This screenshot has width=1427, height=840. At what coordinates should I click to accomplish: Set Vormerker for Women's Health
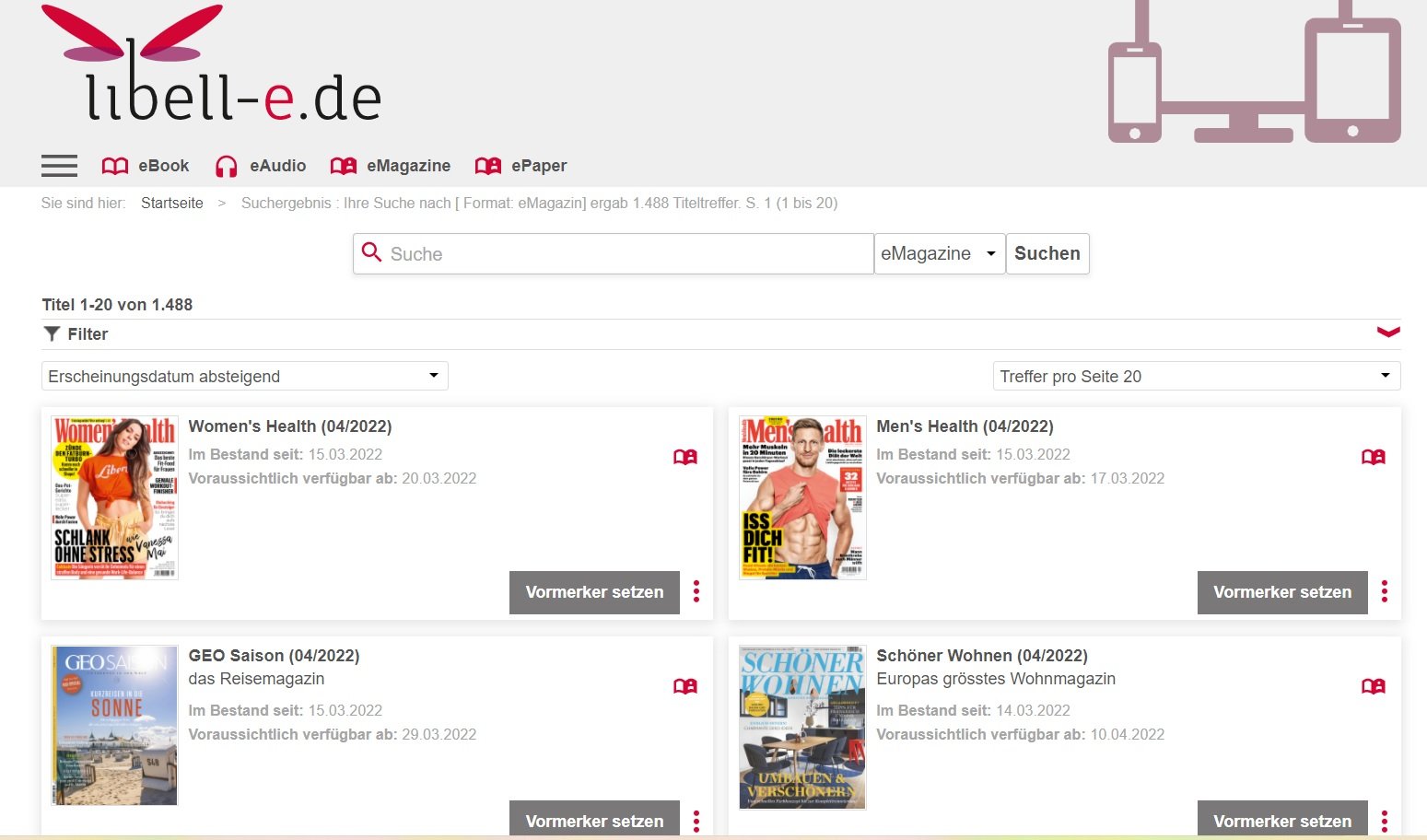(x=594, y=592)
